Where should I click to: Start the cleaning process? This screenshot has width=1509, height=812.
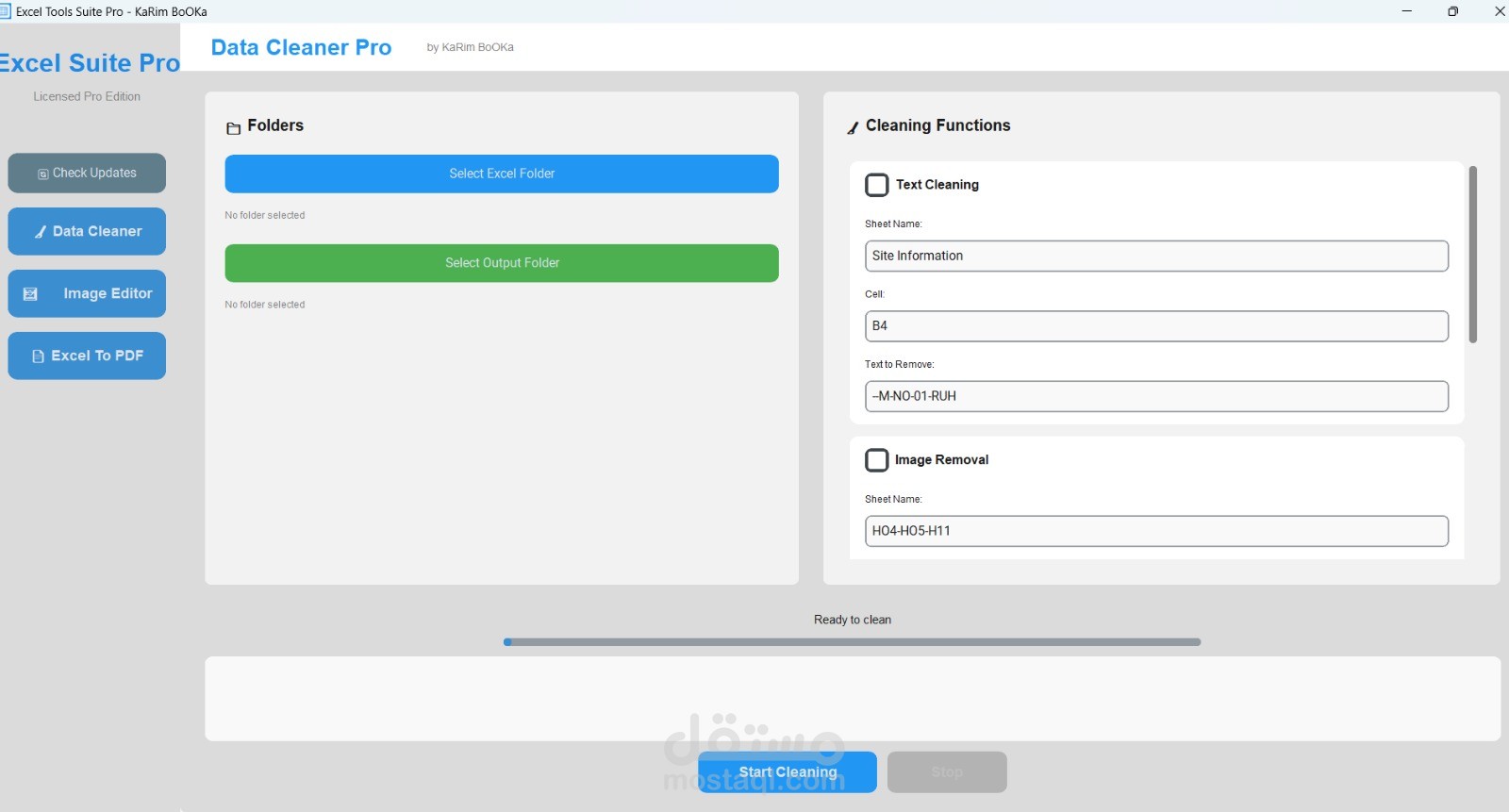tap(788, 771)
